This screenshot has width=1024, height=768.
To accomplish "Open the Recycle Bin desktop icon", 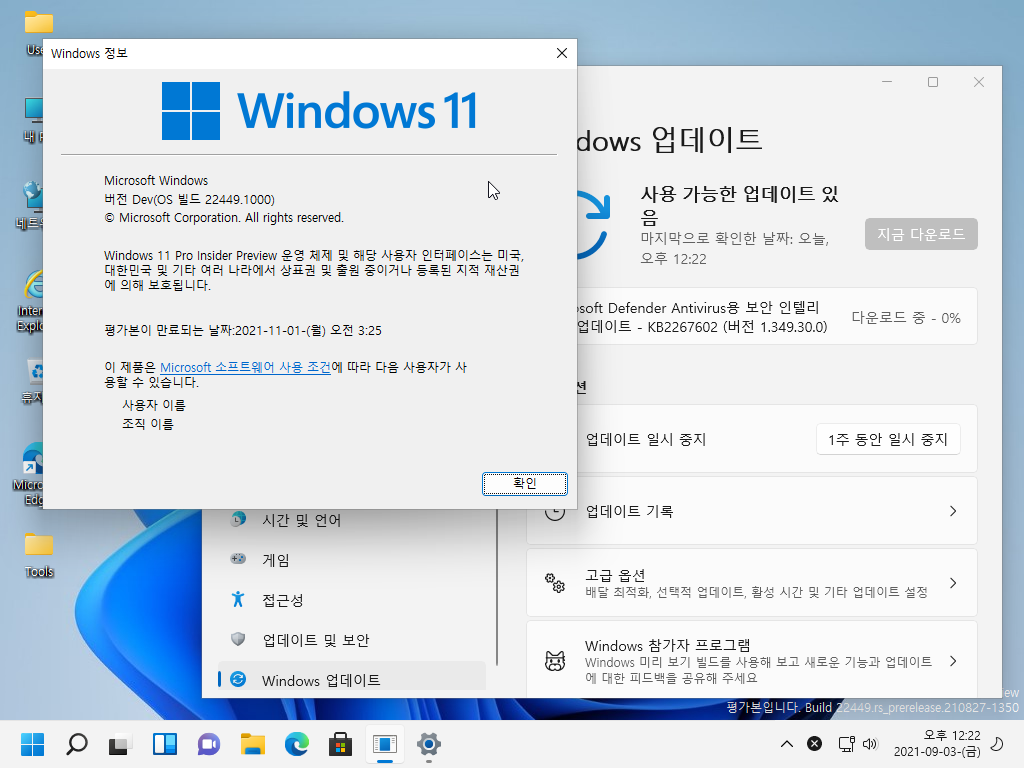I will (x=32, y=382).
